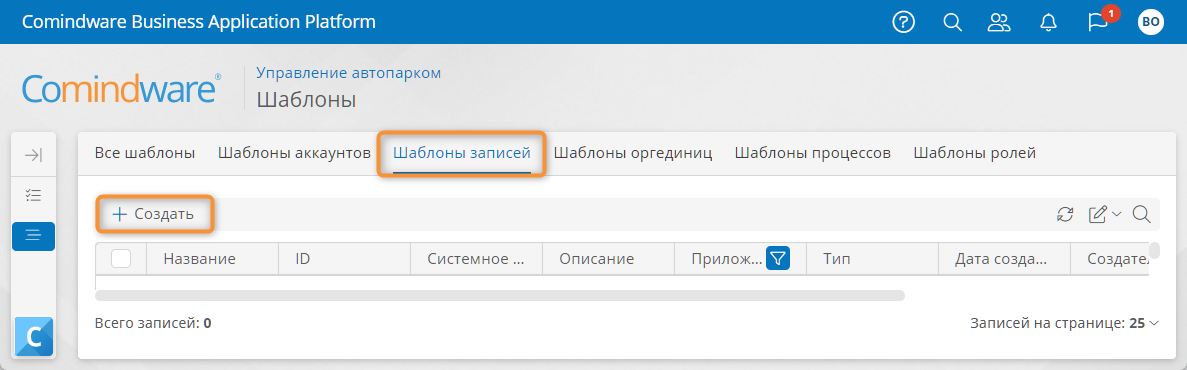Toggle the select-all checkbox in table header

[121, 259]
